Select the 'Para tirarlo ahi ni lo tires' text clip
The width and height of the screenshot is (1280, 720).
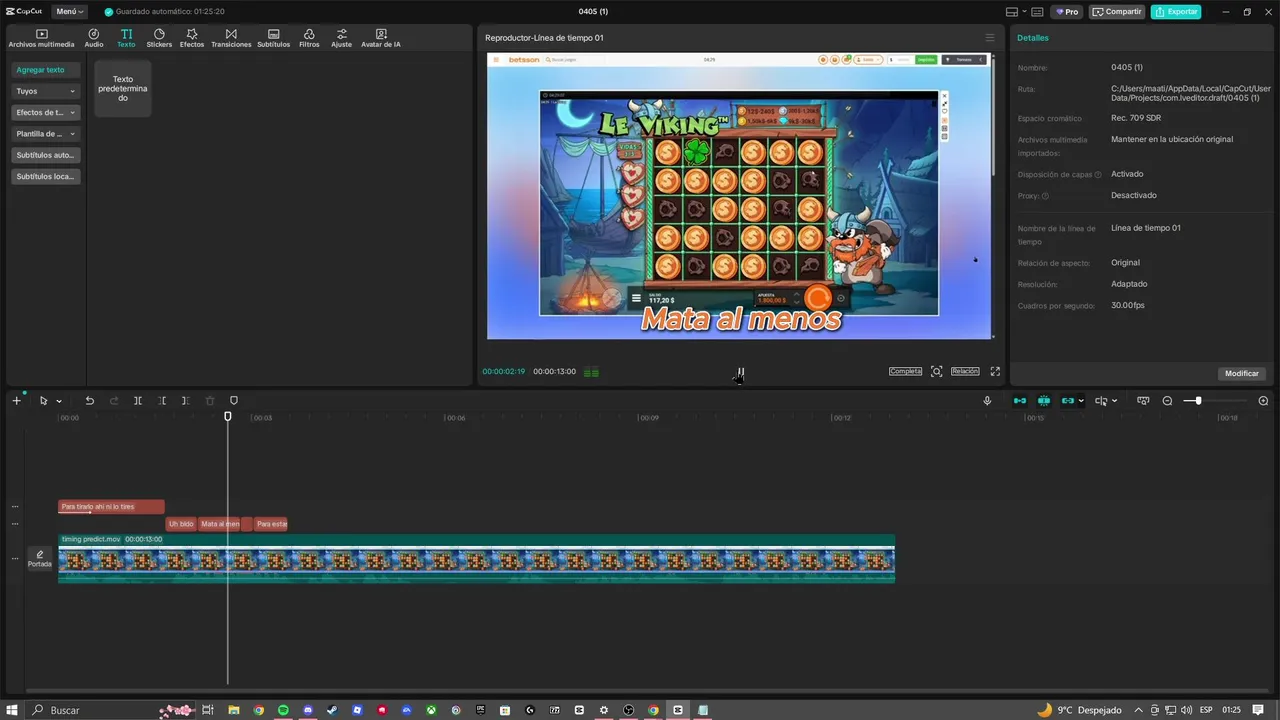[x=111, y=507]
